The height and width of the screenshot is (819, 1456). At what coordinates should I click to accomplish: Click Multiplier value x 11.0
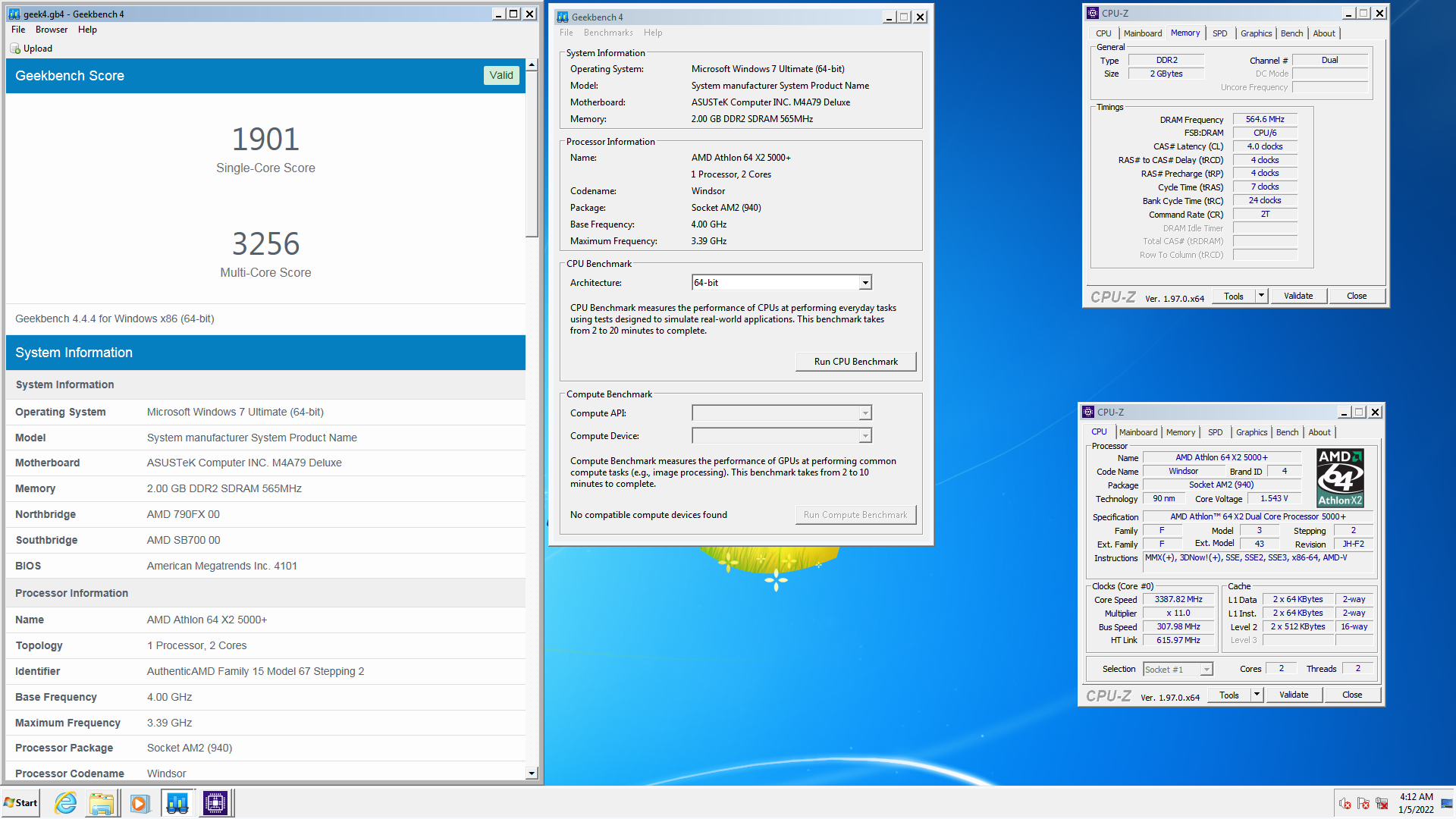pos(1178,613)
